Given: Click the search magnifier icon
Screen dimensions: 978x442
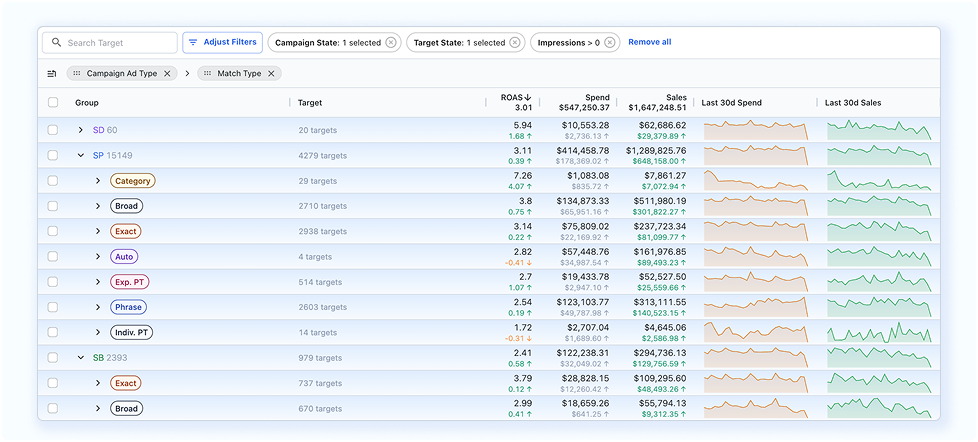Looking at the screenshot, I should pyautogui.click(x=57, y=42).
